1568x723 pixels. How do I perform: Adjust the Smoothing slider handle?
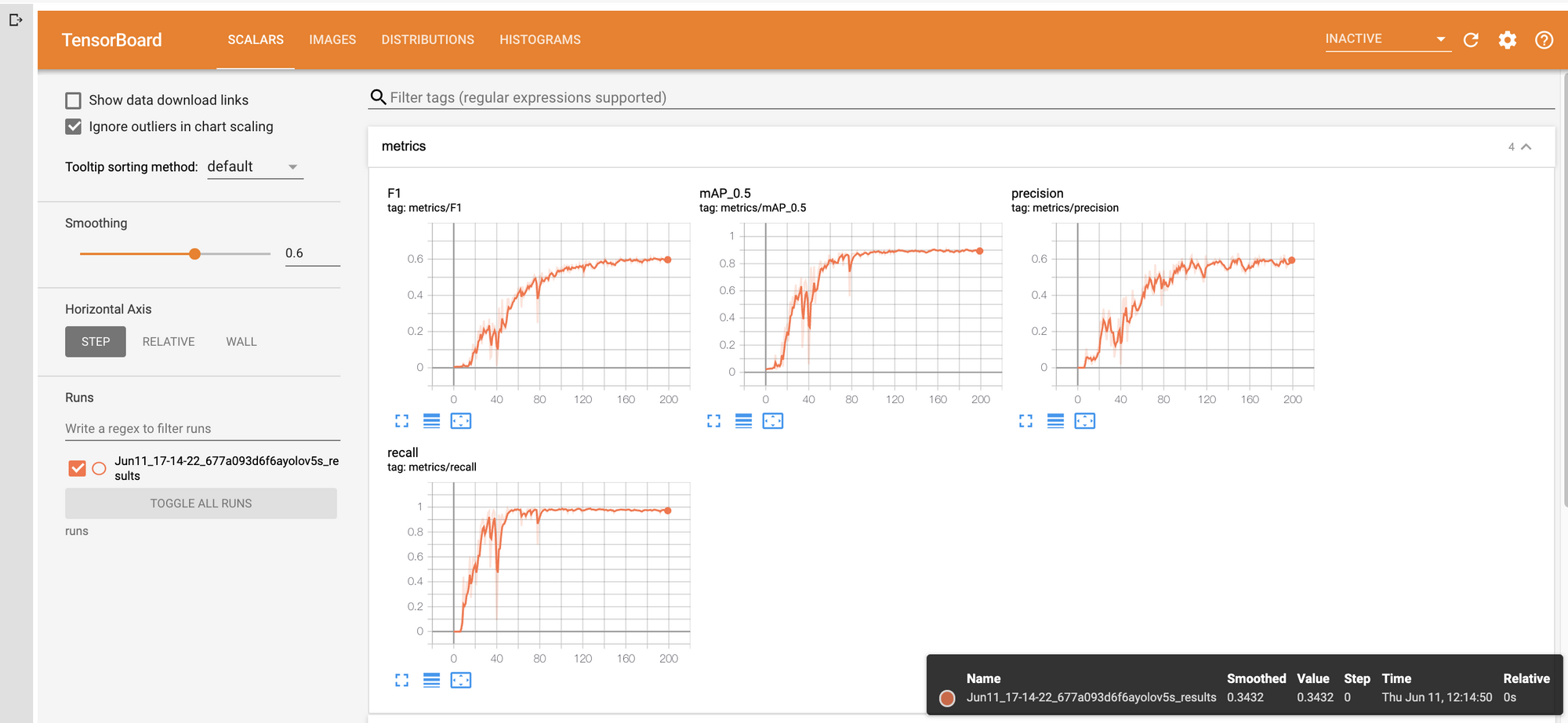point(193,253)
